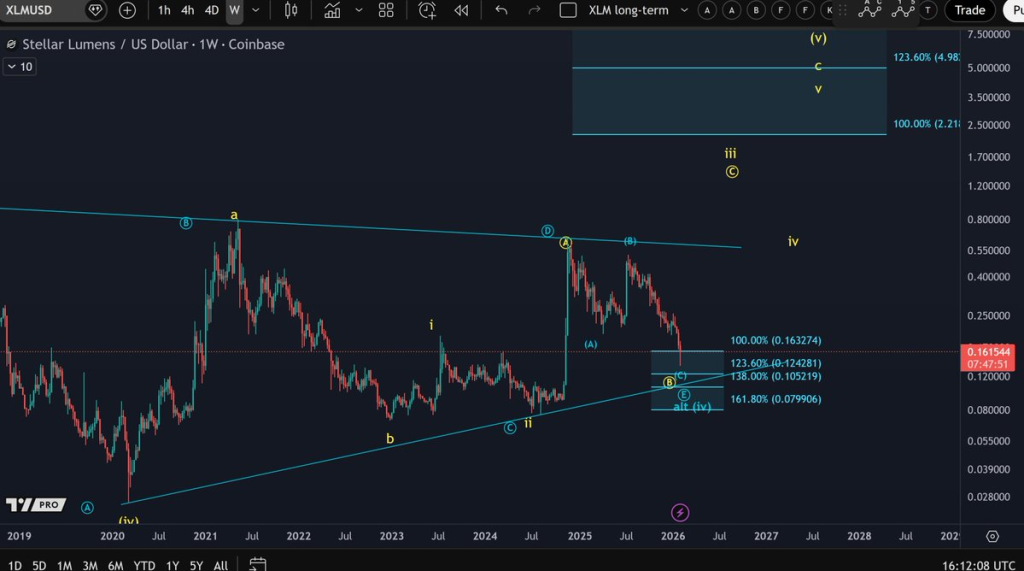The image size is (1024, 571).
Task: Click the purple lightning event marker
Action: coord(680,513)
